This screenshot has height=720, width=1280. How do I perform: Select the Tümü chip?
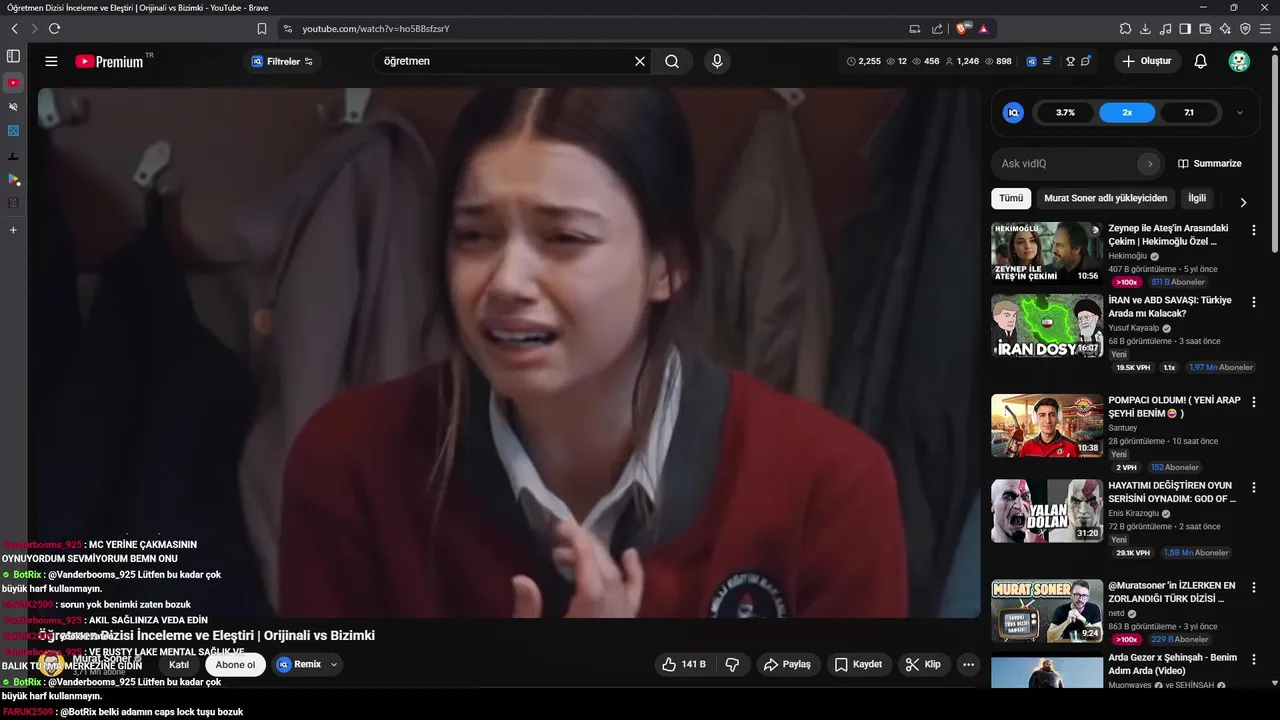point(1011,198)
